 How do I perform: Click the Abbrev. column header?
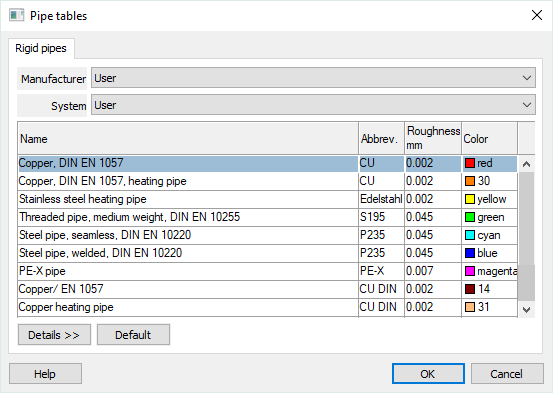coord(381,138)
